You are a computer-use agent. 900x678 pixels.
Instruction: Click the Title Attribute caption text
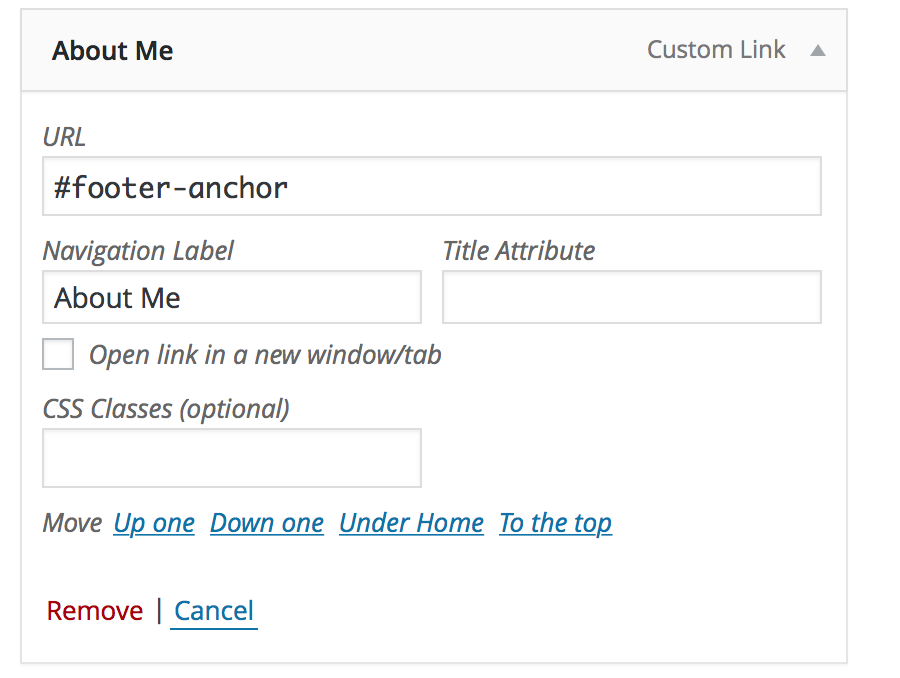(x=519, y=251)
